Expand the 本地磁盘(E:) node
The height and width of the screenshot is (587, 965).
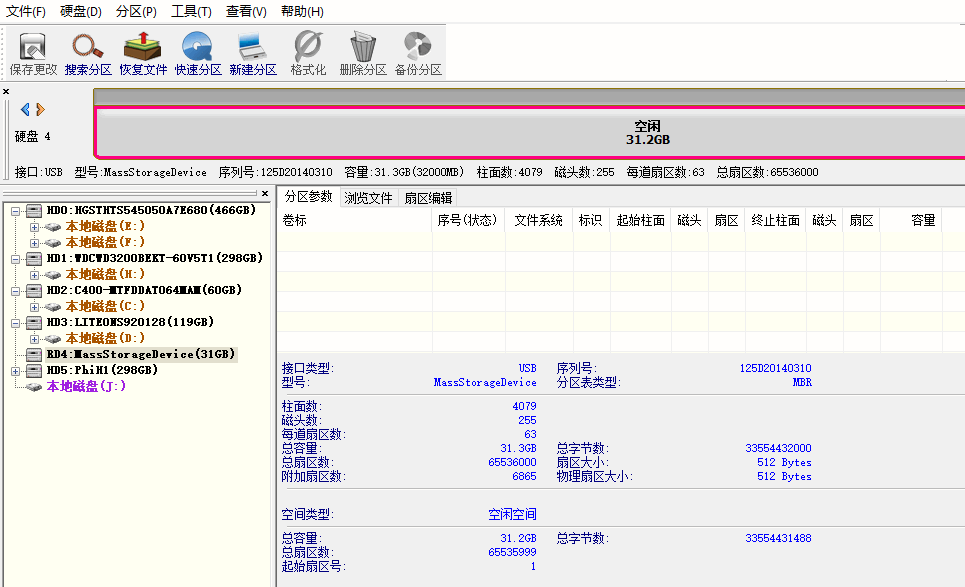coord(34,227)
